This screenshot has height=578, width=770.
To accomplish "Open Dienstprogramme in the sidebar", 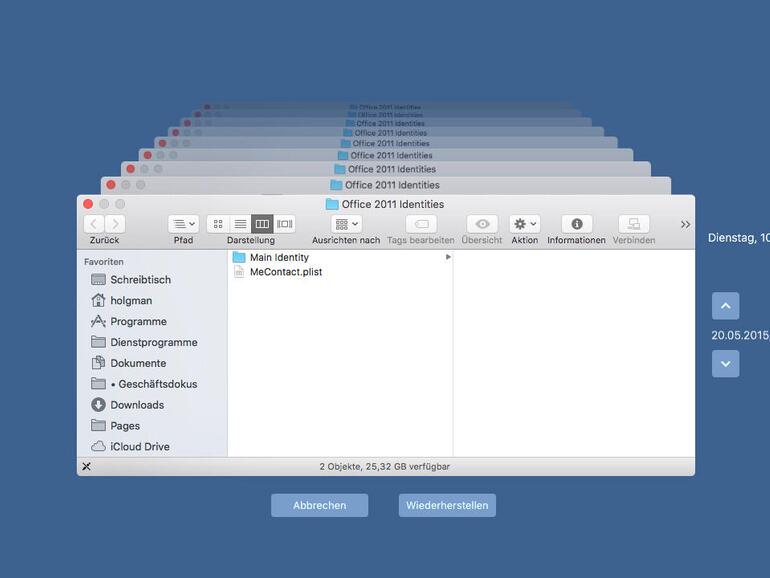I will click(144, 342).
